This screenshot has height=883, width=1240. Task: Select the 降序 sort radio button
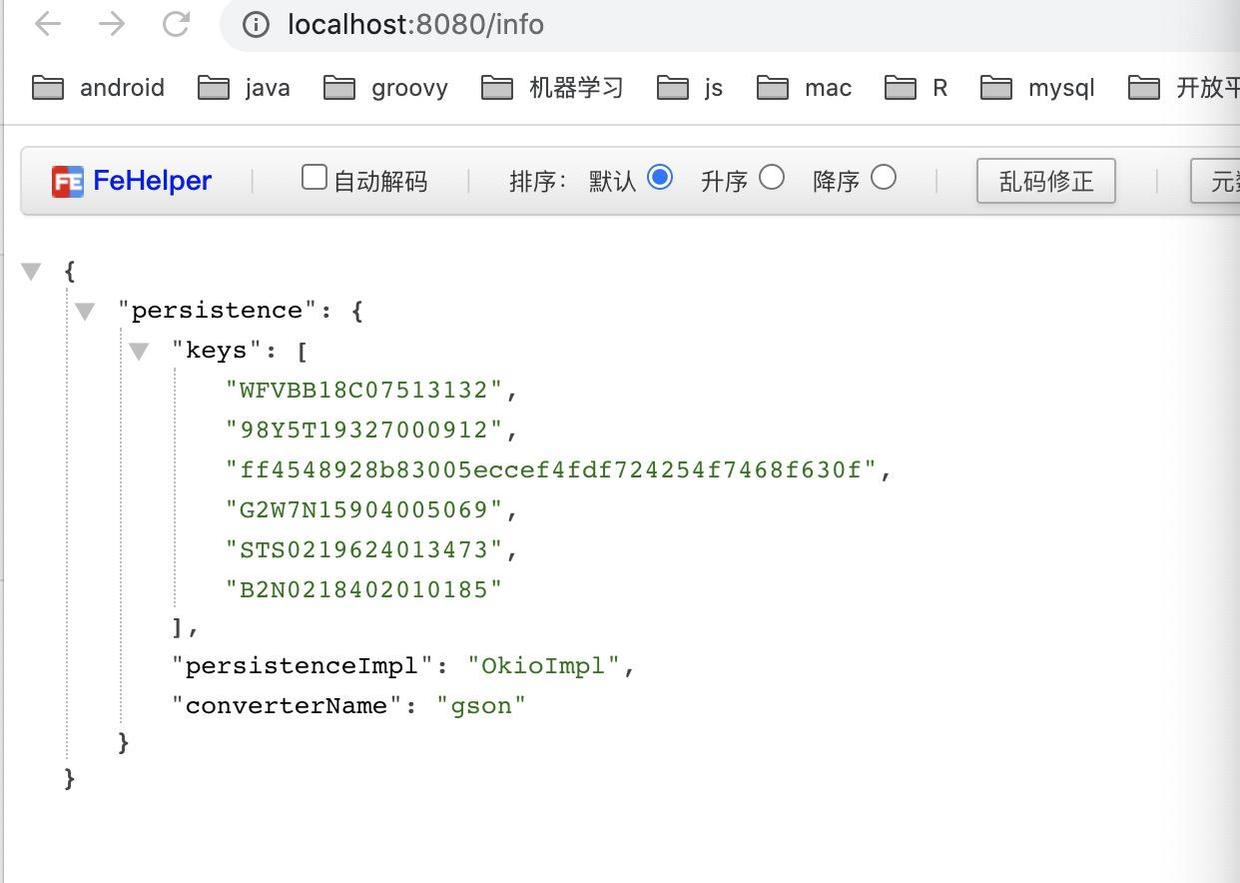point(883,178)
